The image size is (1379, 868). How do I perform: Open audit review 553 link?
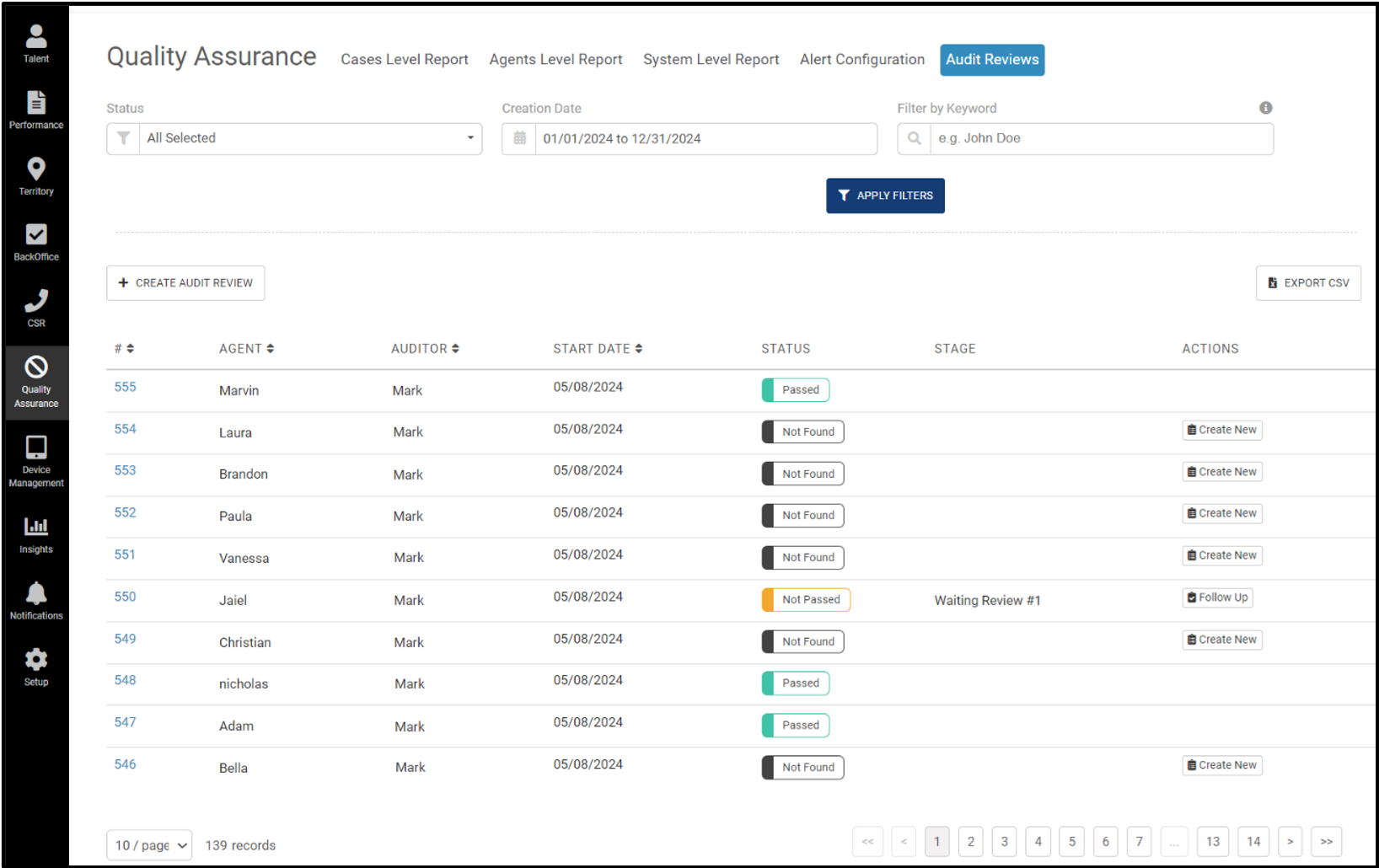point(125,470)
